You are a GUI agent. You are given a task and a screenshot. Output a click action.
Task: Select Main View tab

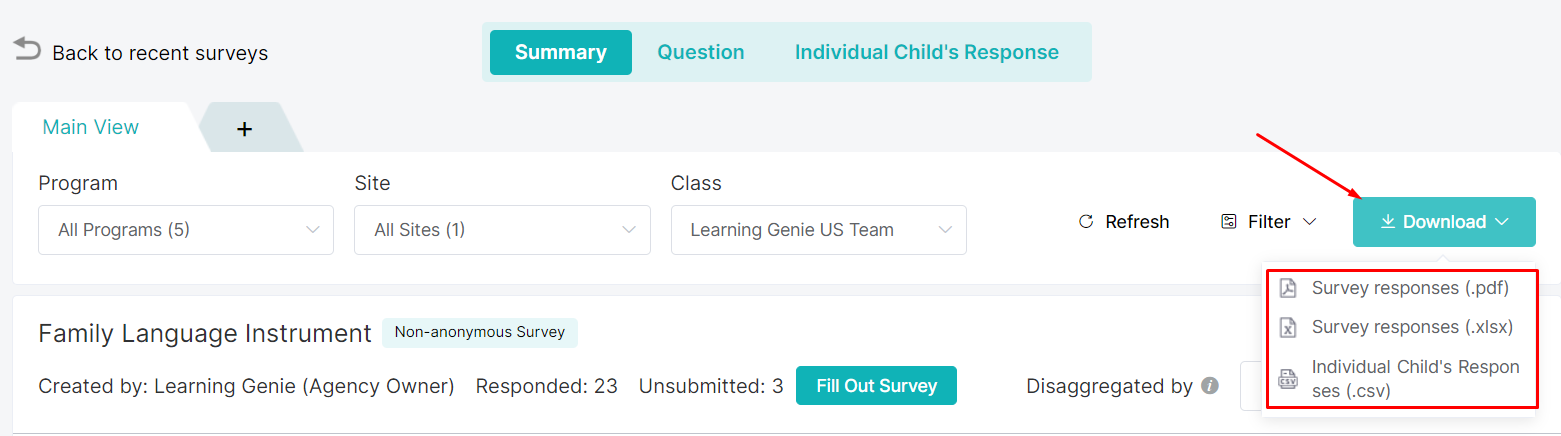point(91,127)
